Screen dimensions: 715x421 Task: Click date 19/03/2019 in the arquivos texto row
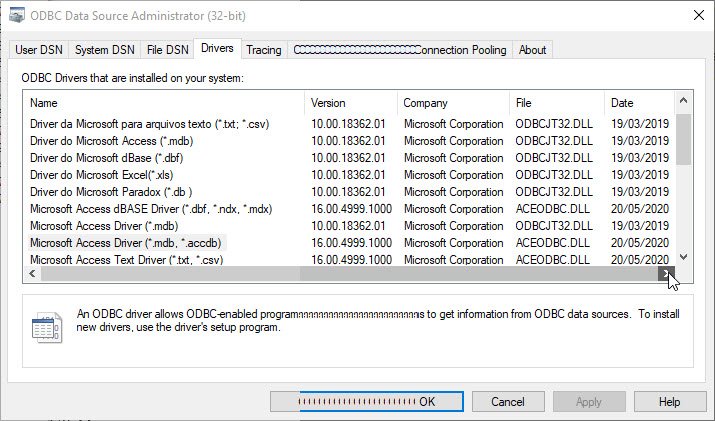point(640,124)
